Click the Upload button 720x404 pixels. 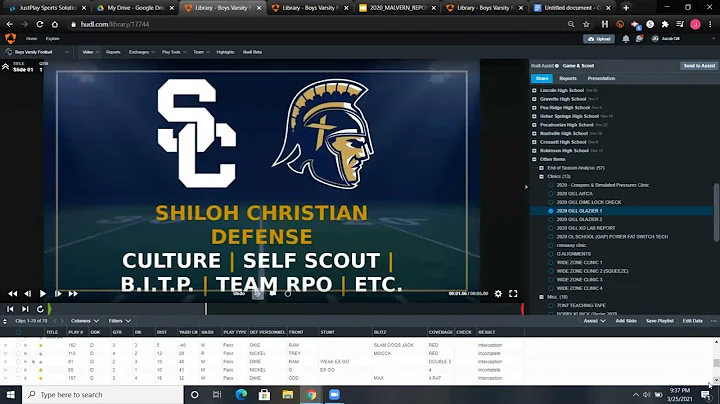[599, 39]
